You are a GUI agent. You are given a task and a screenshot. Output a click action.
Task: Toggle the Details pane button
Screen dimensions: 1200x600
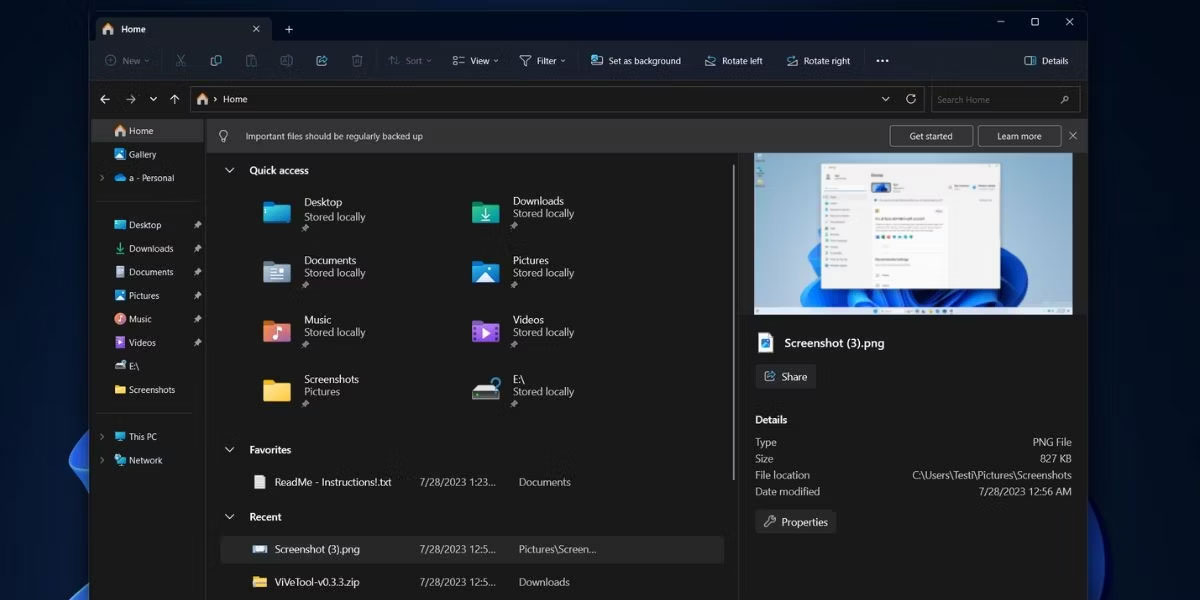point(1046,61)
